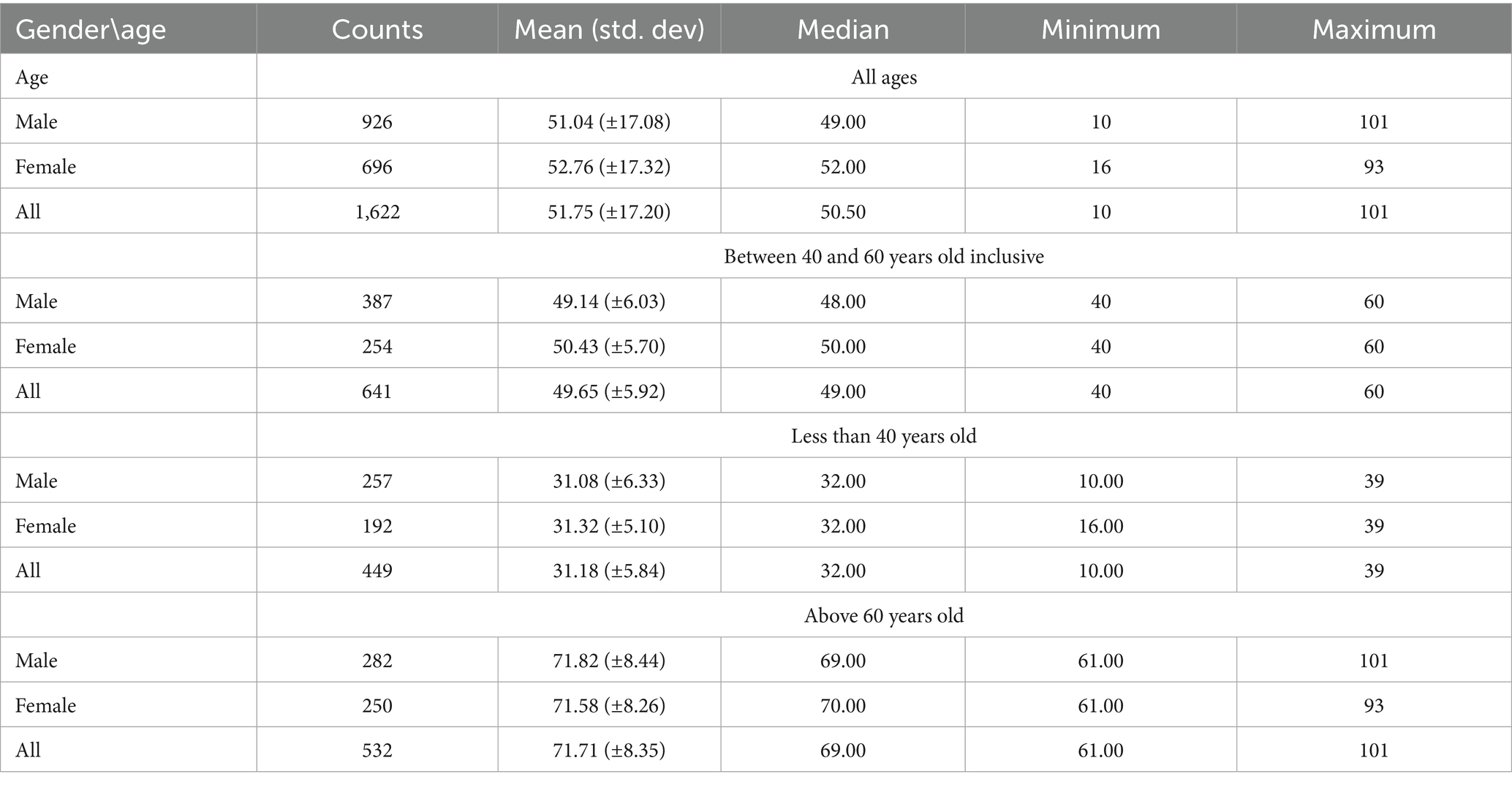Select the mean cell 49.65 (±5.92)

(x=609, y=391)
